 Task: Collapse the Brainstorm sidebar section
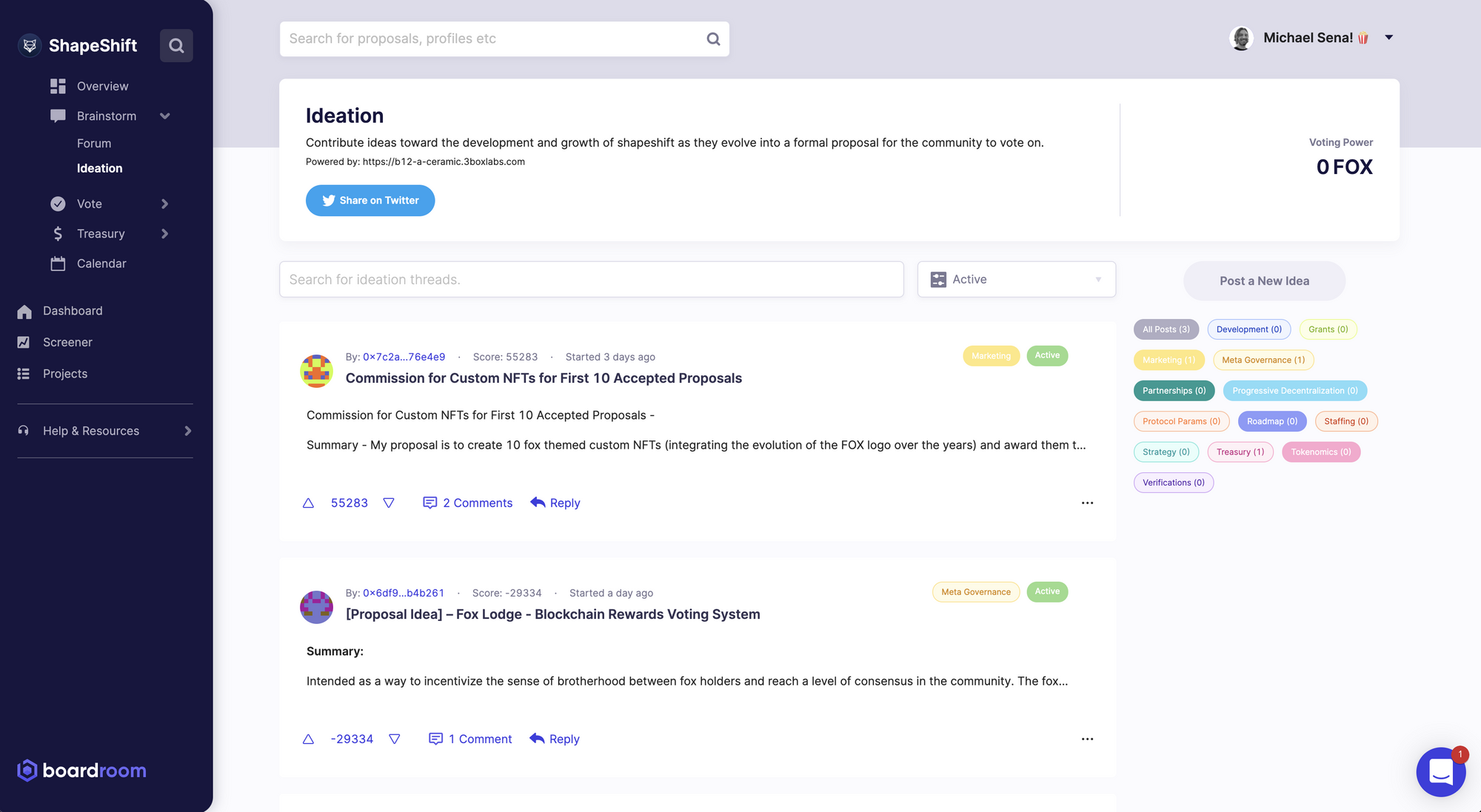pyautogui.click(x=165, y=116)
